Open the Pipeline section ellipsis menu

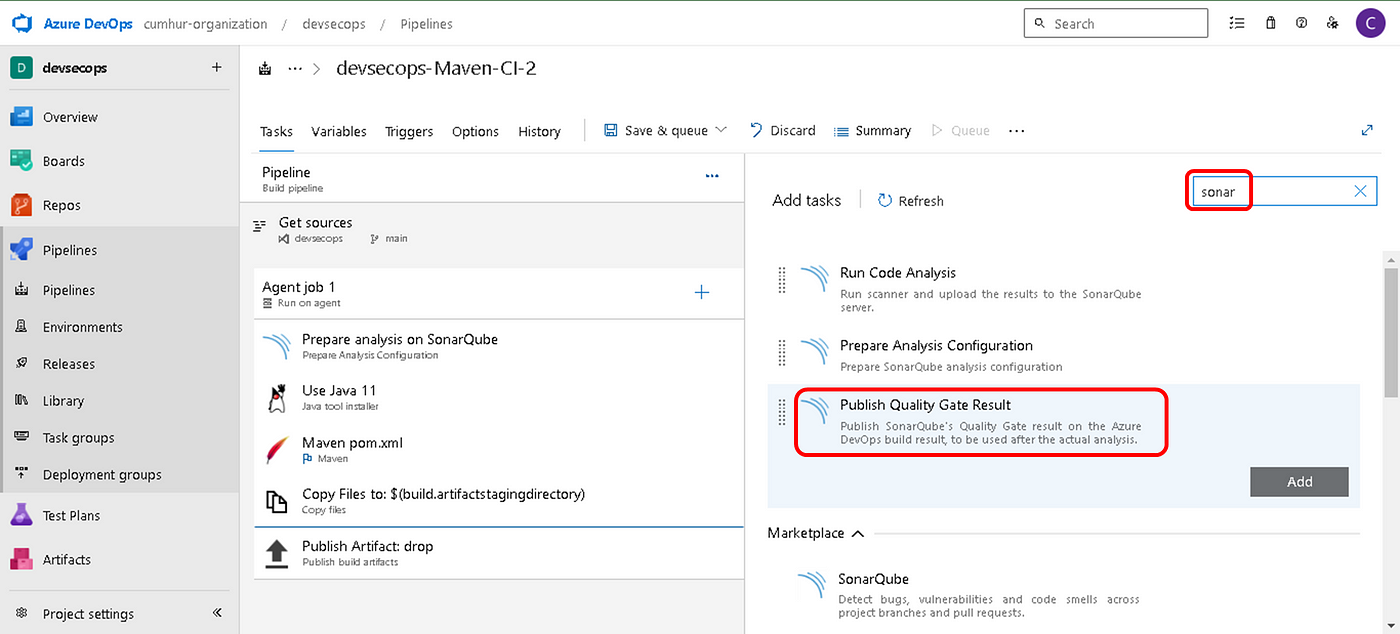click(712, 176)
